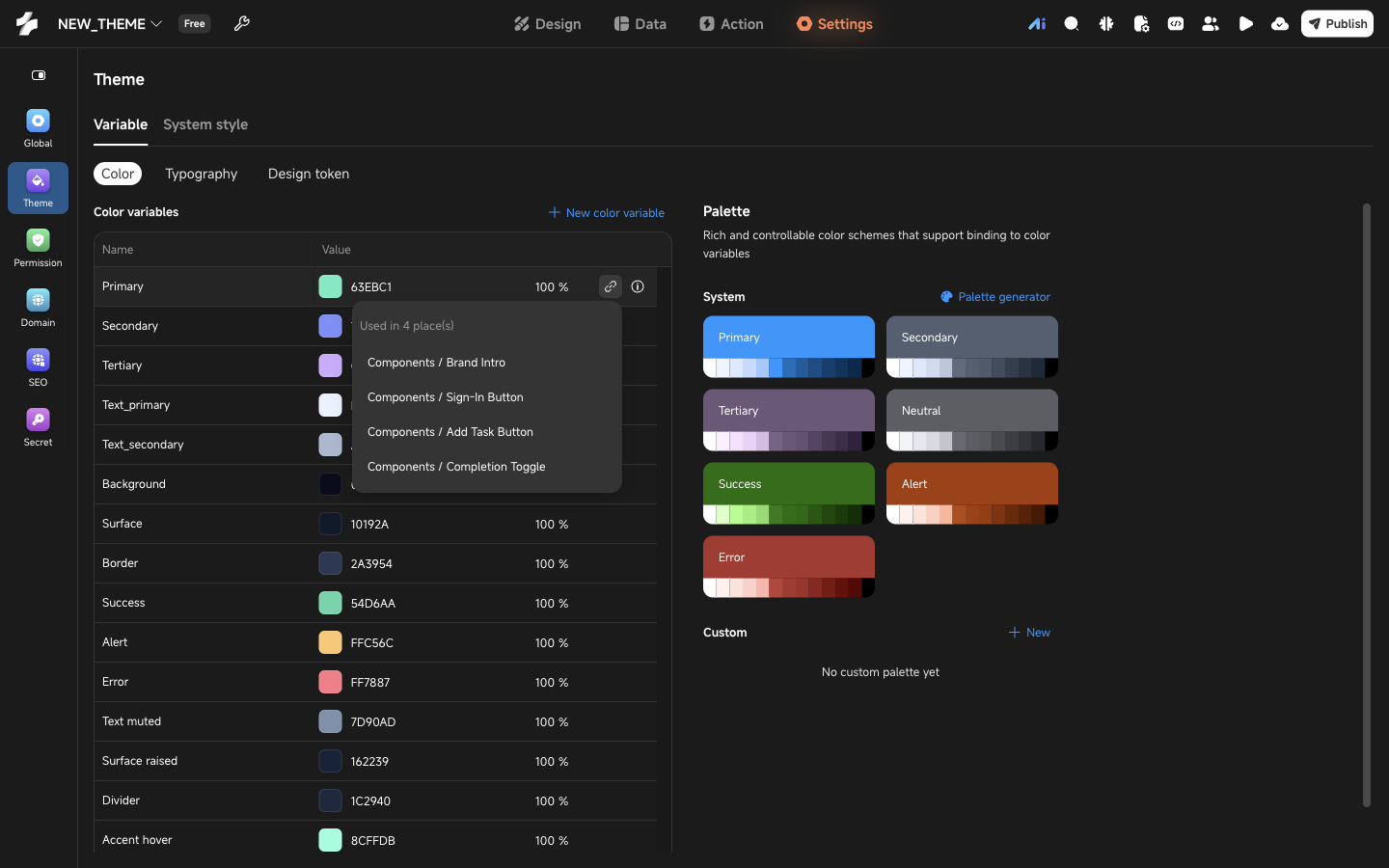Open Permission settings in sidebar

[38, 248]
